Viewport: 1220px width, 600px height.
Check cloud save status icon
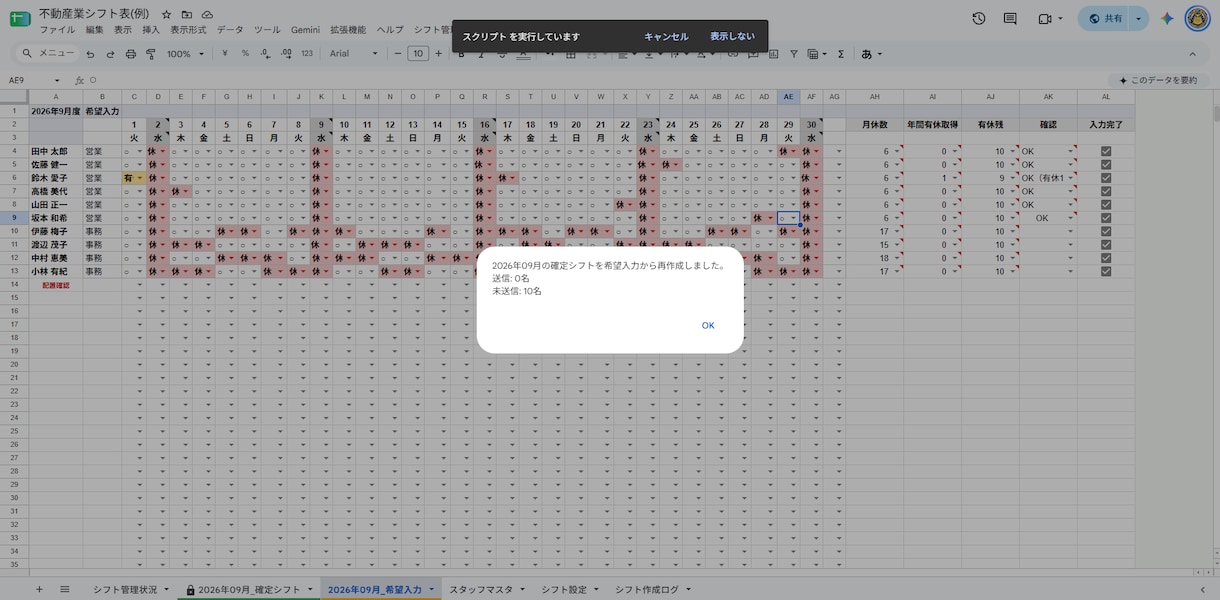(x=207, y=15)
